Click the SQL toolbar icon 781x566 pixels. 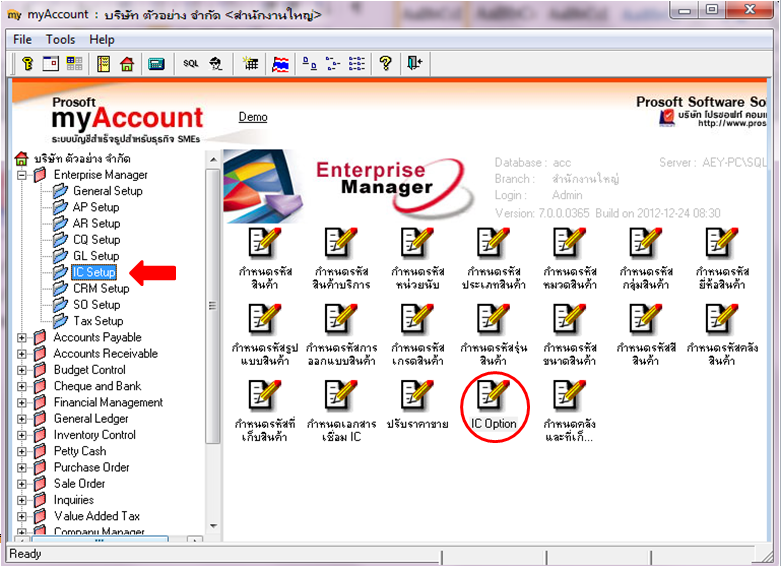[191, 64]
